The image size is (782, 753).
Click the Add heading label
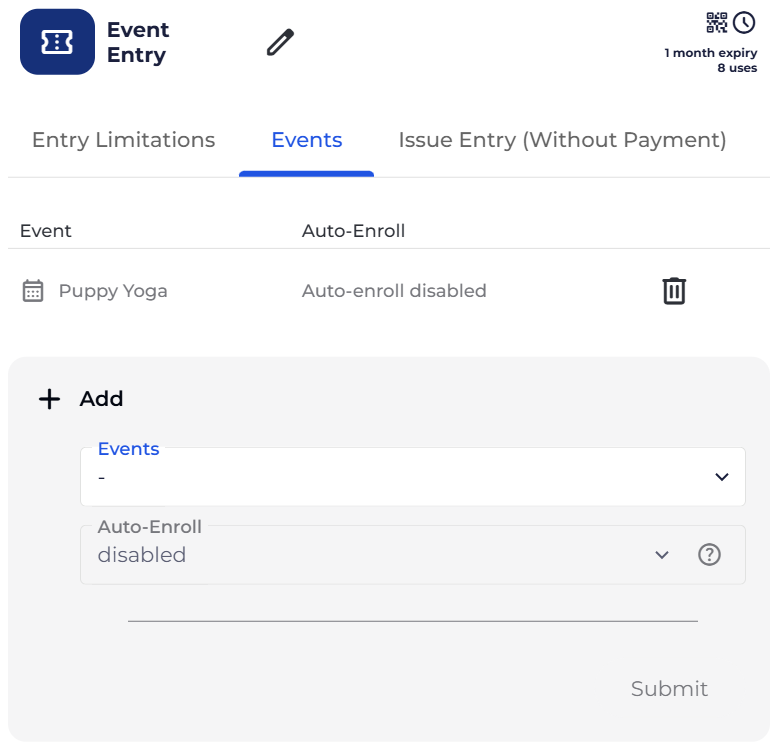tap(101, 399)
